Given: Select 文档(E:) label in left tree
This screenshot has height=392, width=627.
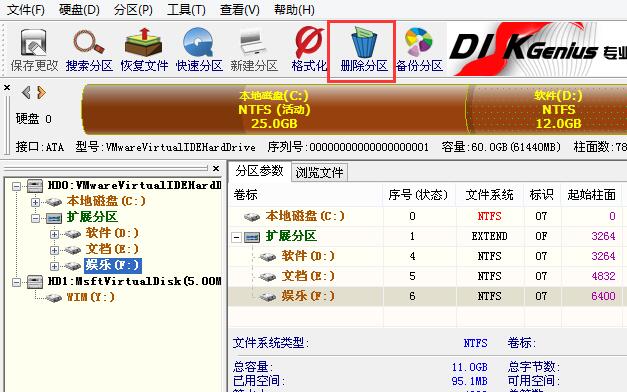Looking at the screenshot, I should click(x=112, y=249).
